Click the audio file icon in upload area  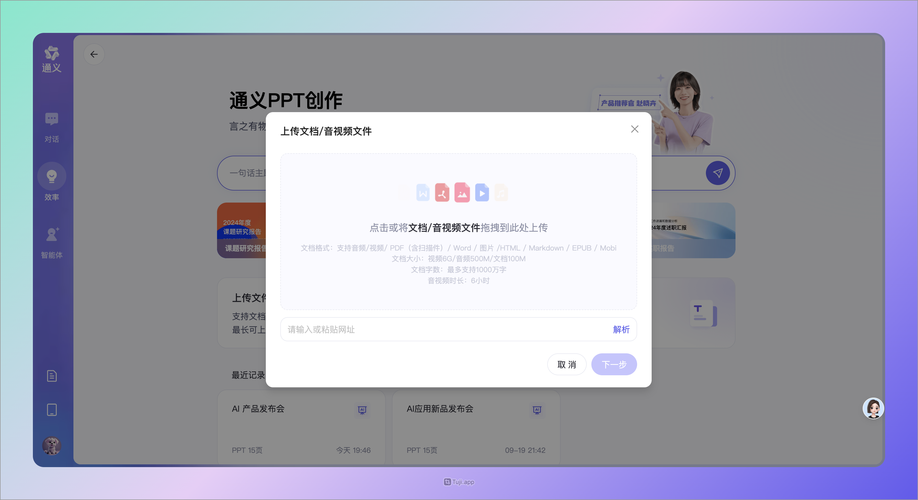click(501, 192)
